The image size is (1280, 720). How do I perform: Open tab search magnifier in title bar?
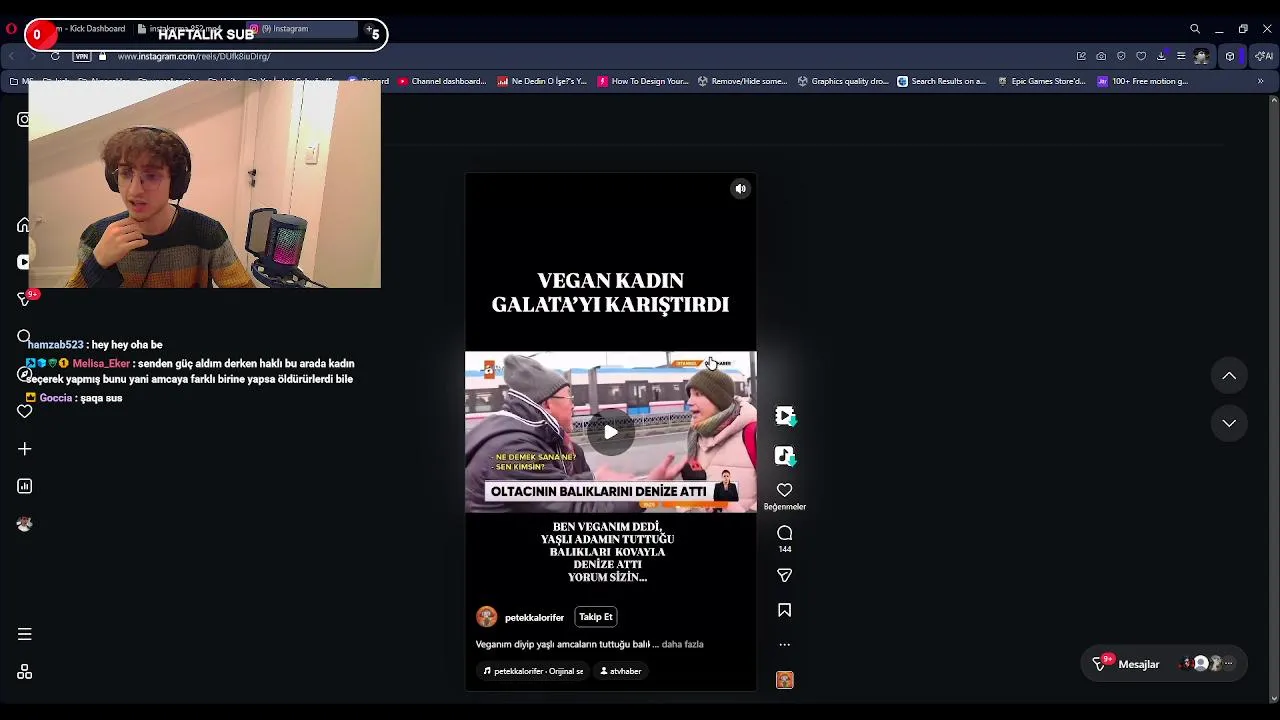pyautogui.click(x=1194, y=29)
